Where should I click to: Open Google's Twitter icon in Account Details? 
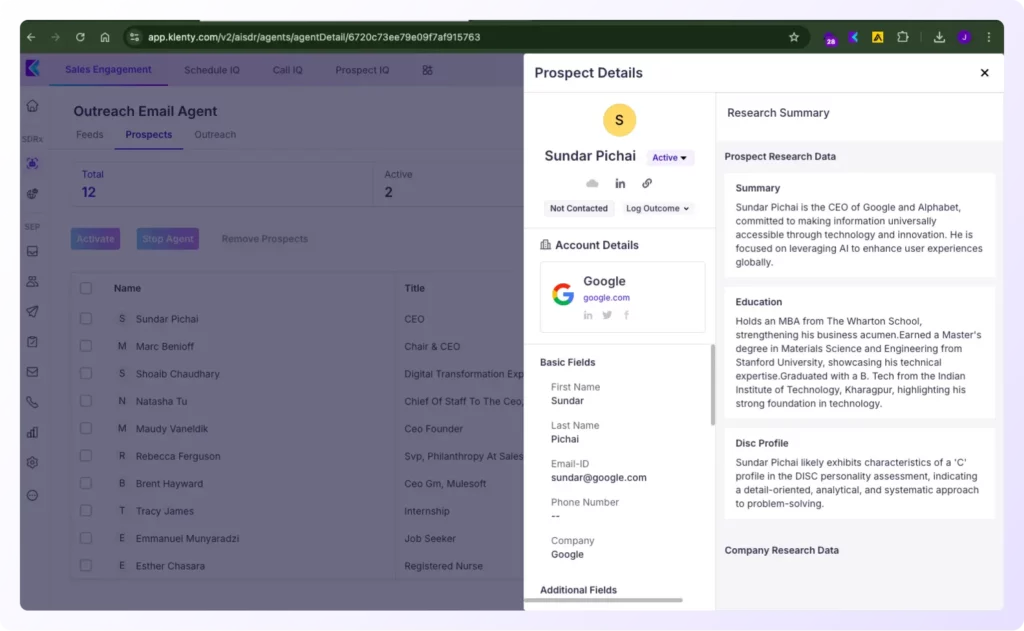click(607, 315)
